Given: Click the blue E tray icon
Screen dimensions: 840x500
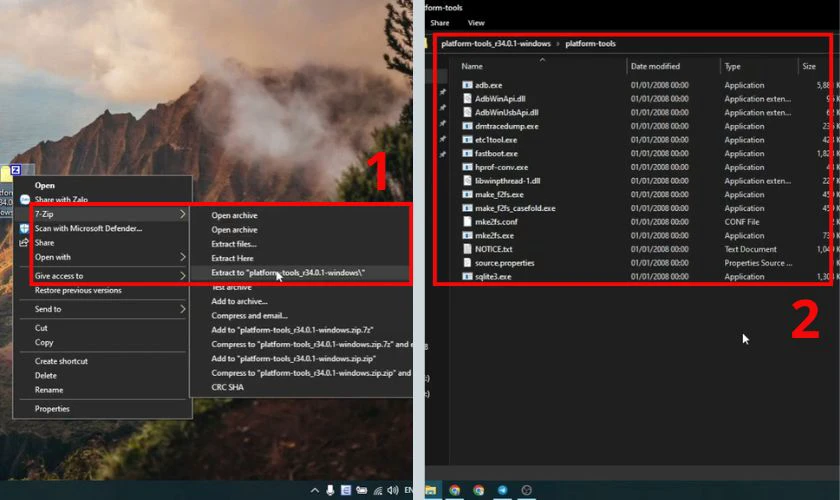Looking at the screenshot, I should [x=346, y=490].
